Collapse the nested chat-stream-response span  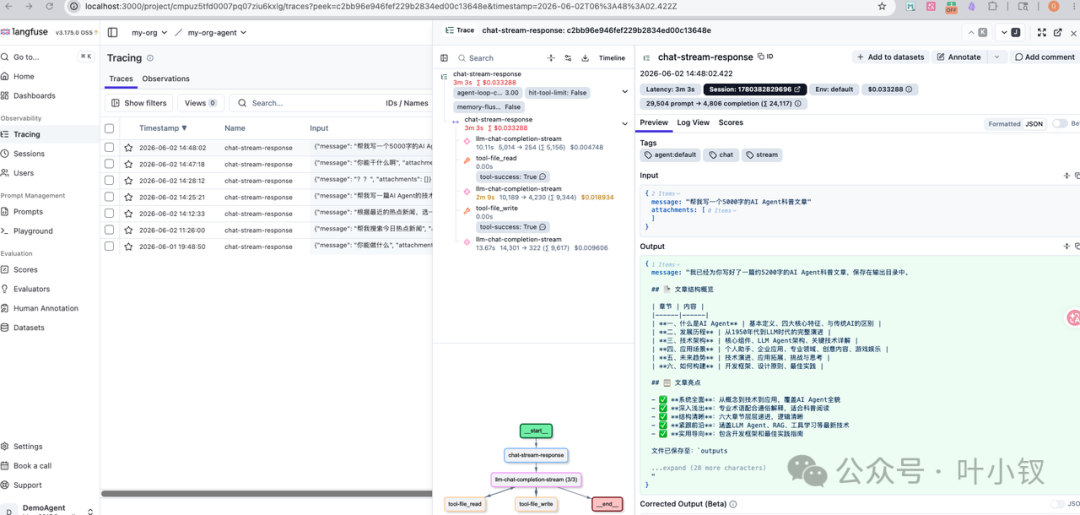[625, 123]
